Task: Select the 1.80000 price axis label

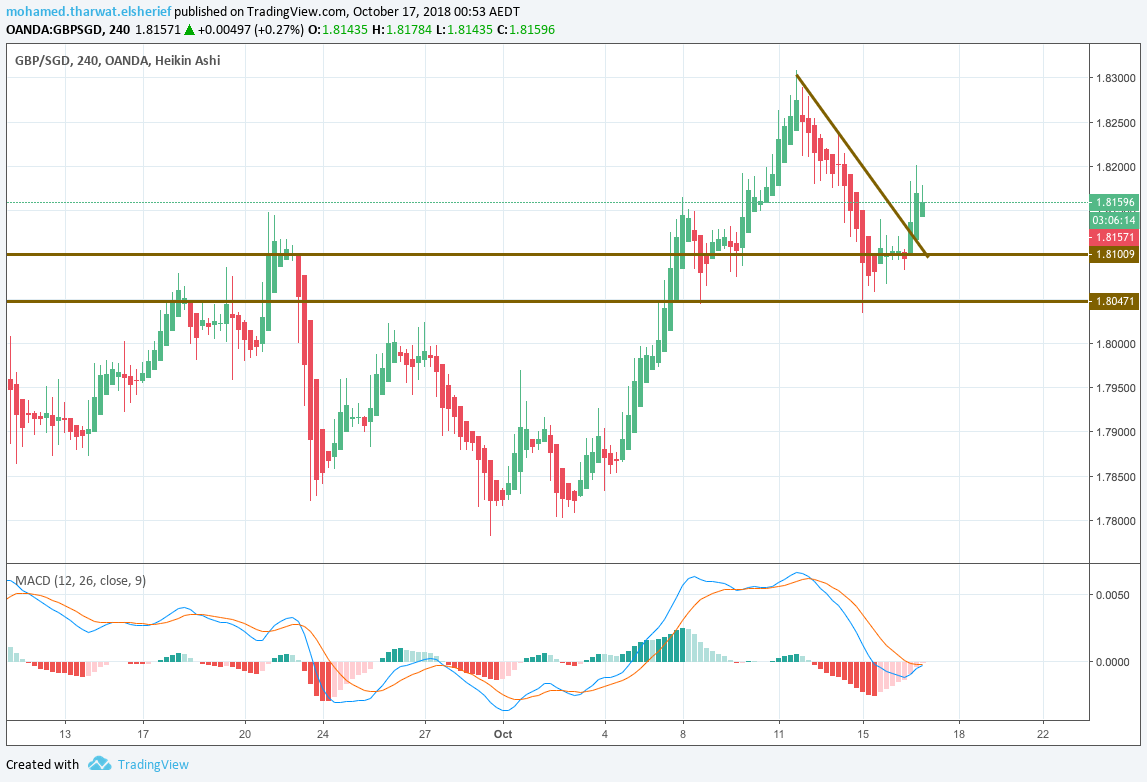Action: 1116,344
